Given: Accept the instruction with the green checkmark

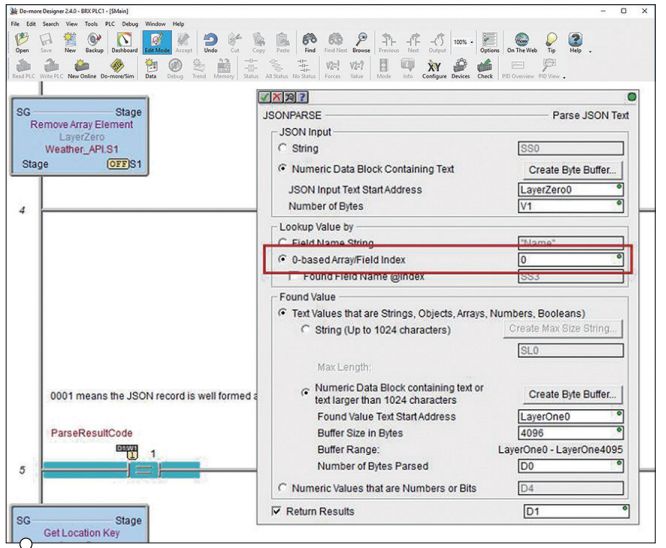Looking at the screenshot, I should 264,97.
